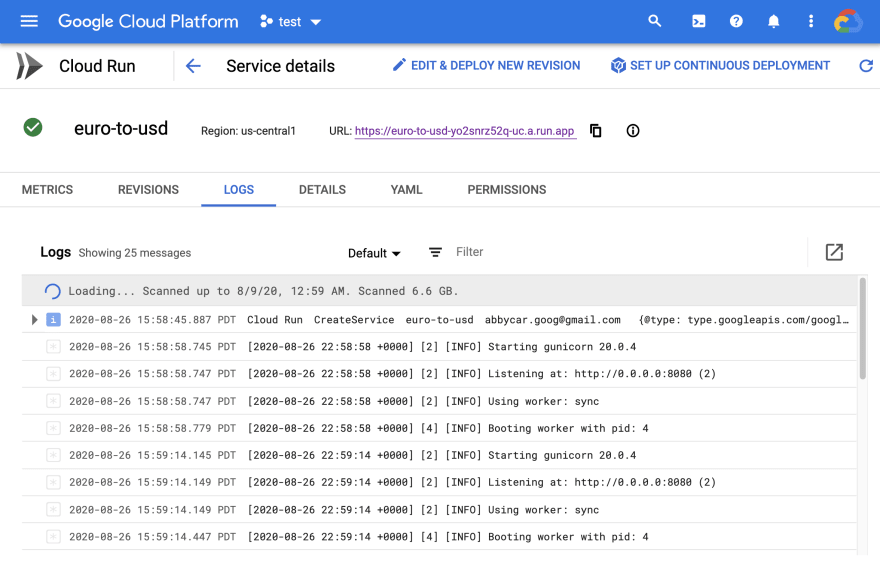
Task: Select the Starting gunicorn log at 15:59:14.145
Action: (x=439, y=455)
